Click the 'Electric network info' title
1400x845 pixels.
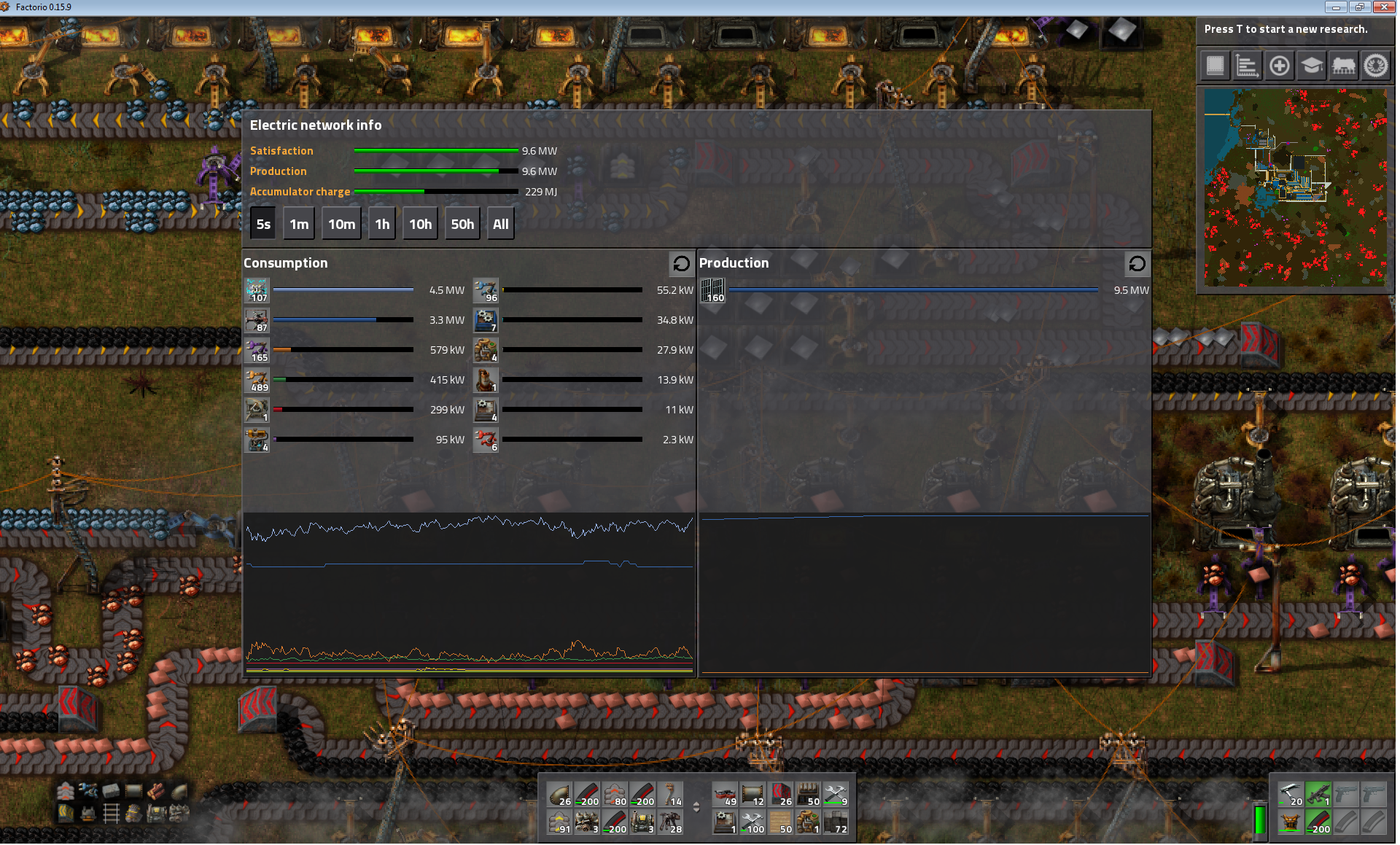coord(316,125)
